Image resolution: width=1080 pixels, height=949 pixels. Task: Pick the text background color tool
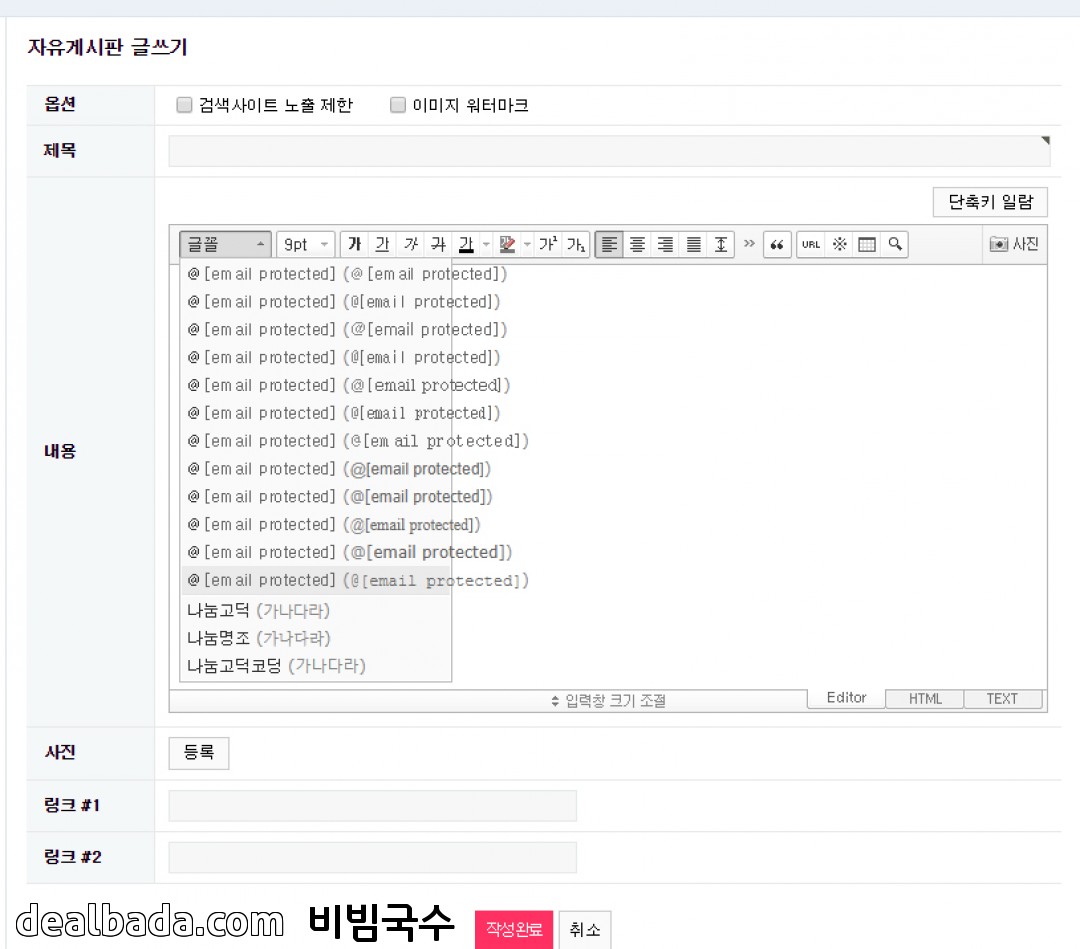(x=507, y=245)
